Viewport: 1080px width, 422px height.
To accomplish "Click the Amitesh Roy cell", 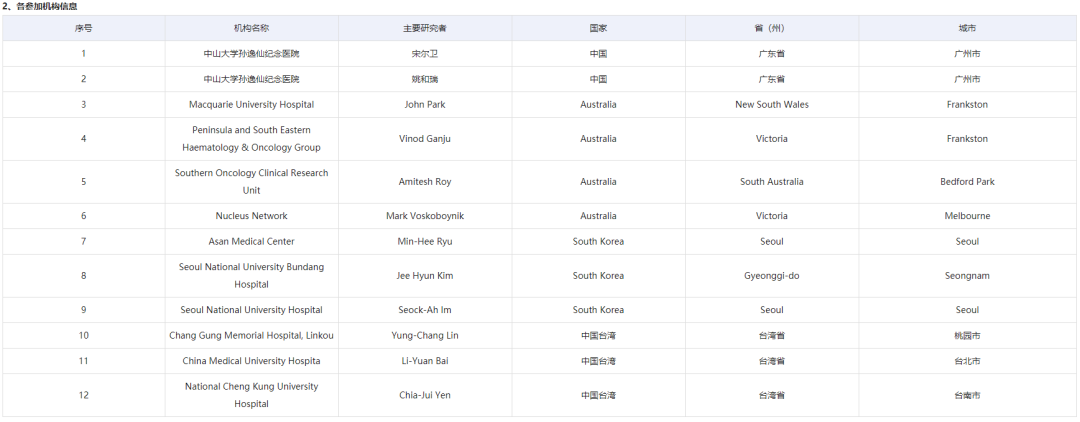I will [x=425, y=182].
